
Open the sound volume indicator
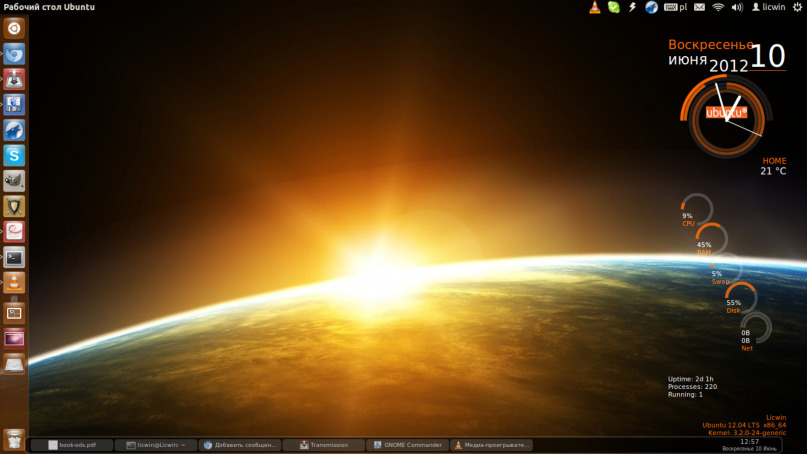737,7
